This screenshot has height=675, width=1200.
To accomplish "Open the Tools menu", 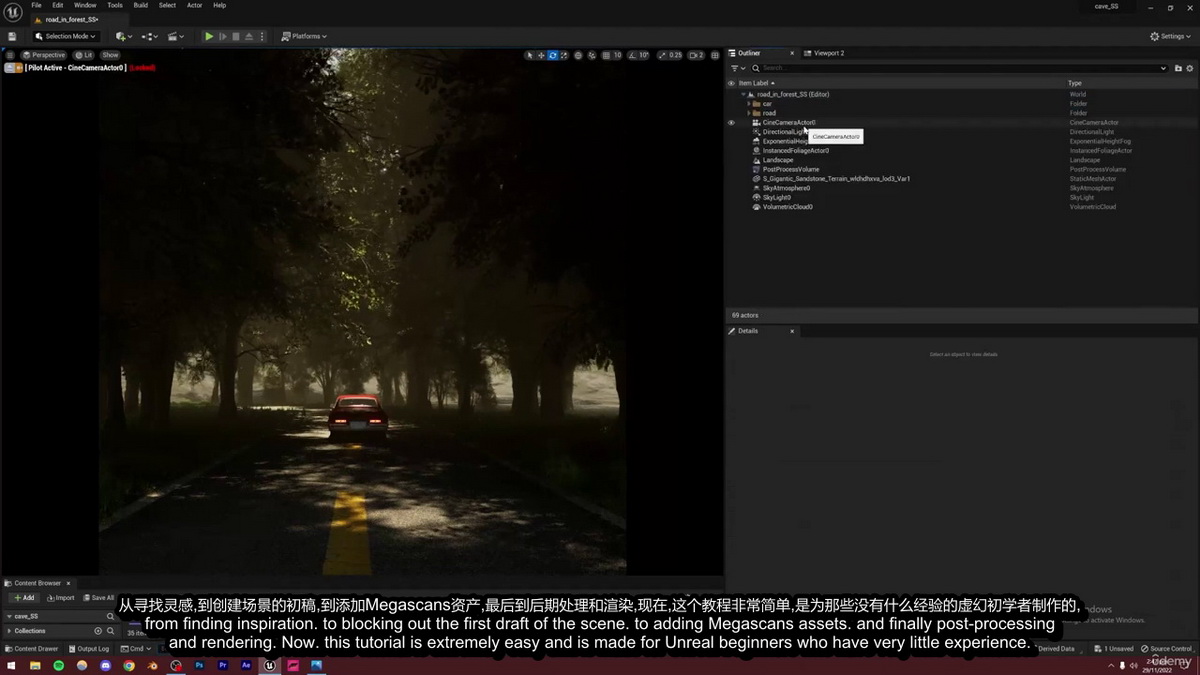I will (115, 5).
